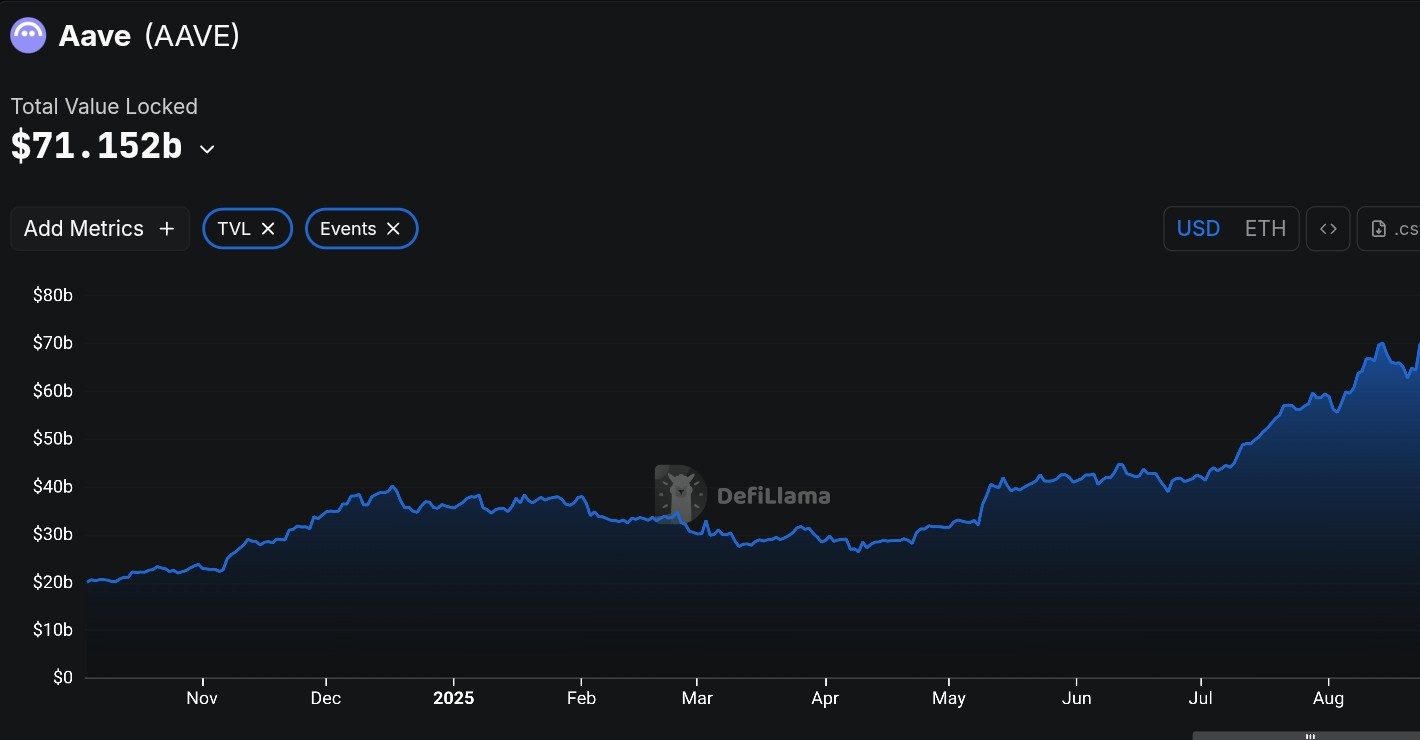Select the Events metric chip
This screenshot has height=740, width=1420.
pos(361,229)
